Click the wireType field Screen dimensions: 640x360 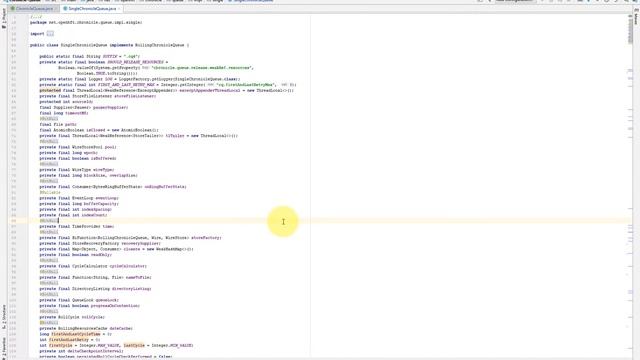click(103, 170)
